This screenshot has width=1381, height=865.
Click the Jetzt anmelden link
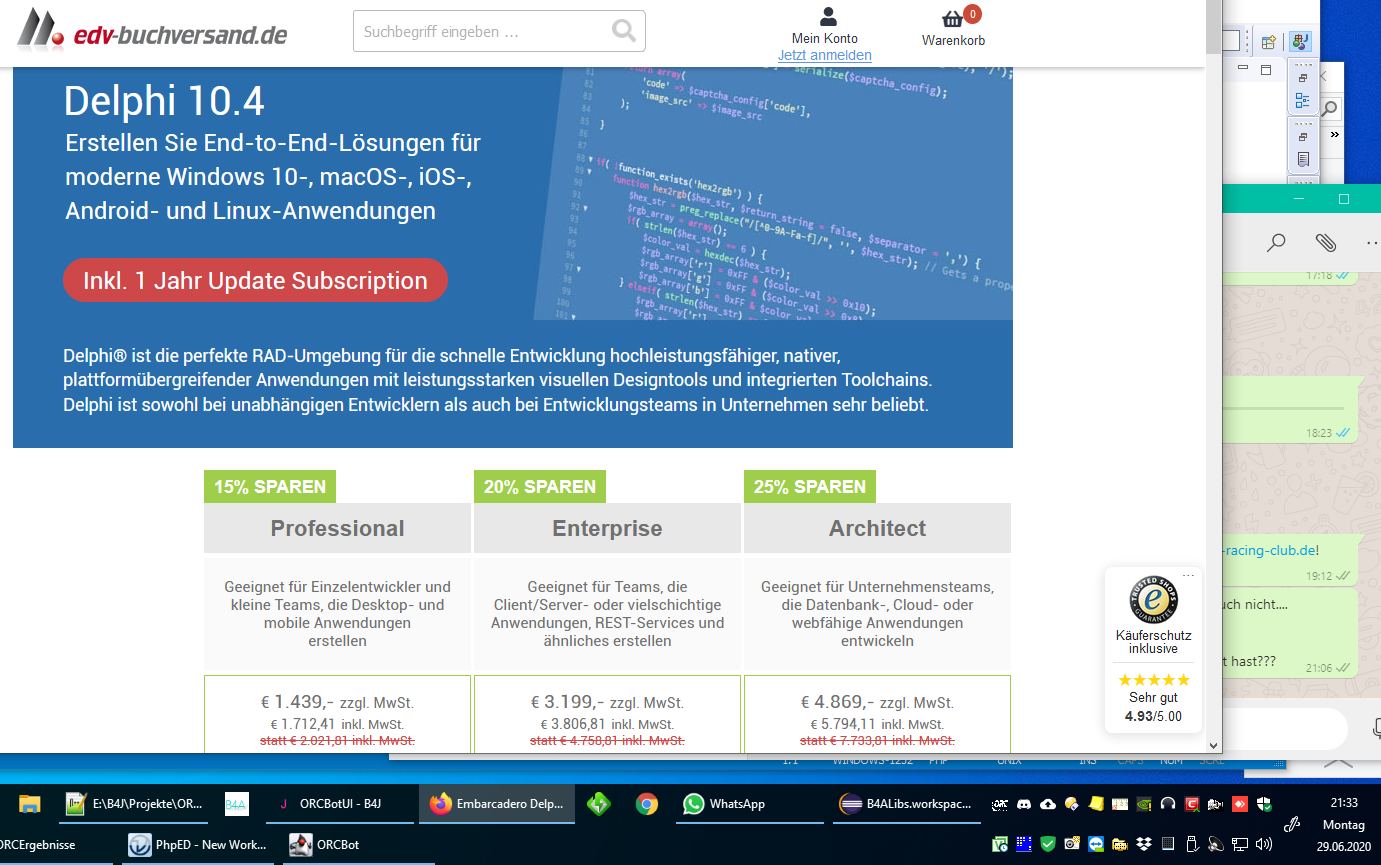tap(824, 56)
